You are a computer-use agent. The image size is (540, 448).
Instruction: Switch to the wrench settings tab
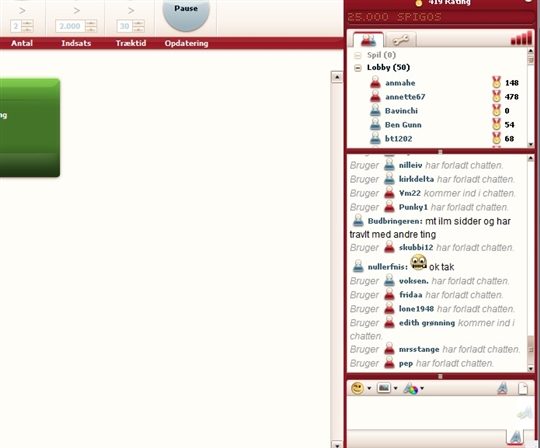click(x=401, y=40)
